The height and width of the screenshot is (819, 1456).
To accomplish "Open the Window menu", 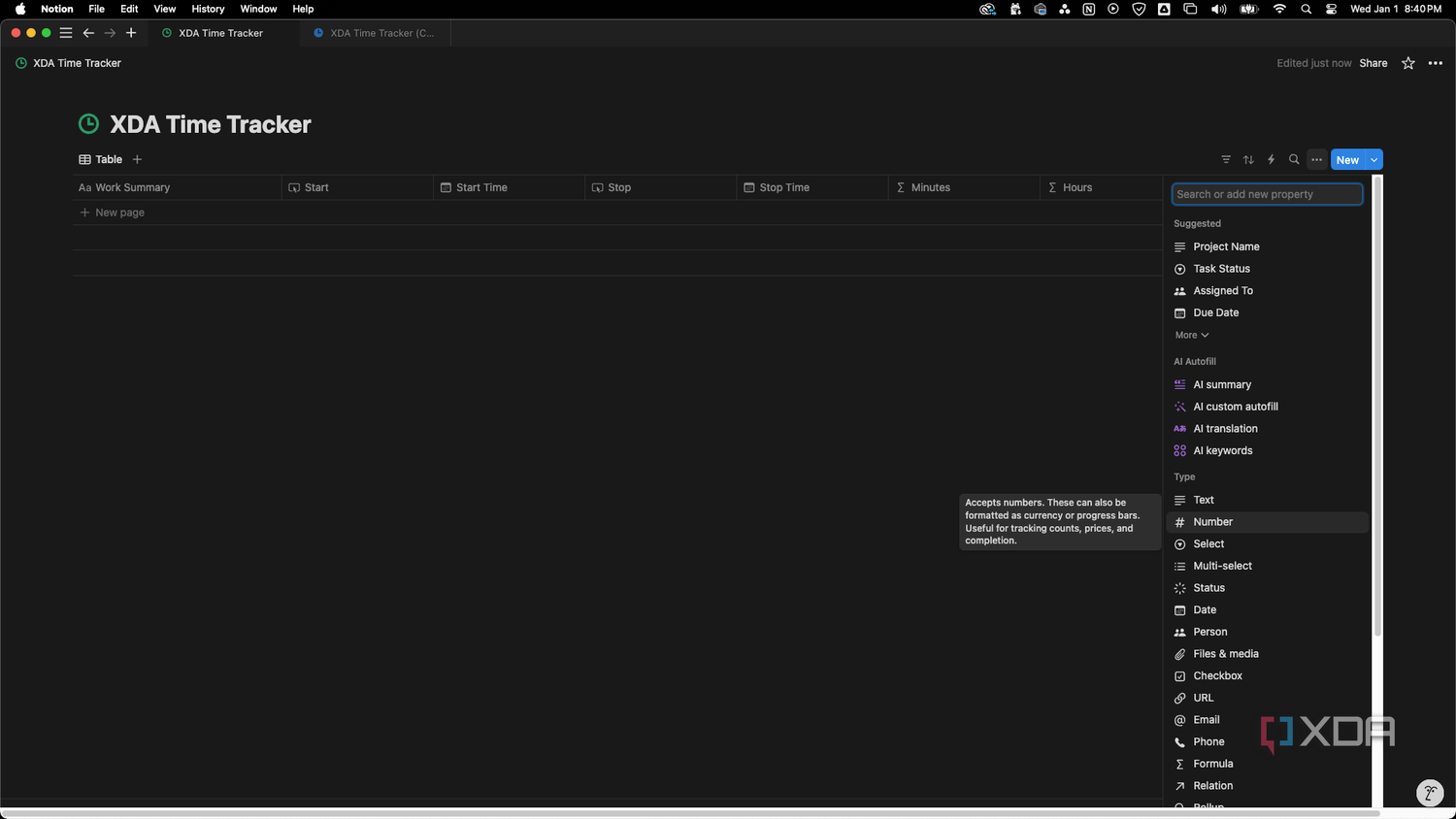I will point(258,9).
